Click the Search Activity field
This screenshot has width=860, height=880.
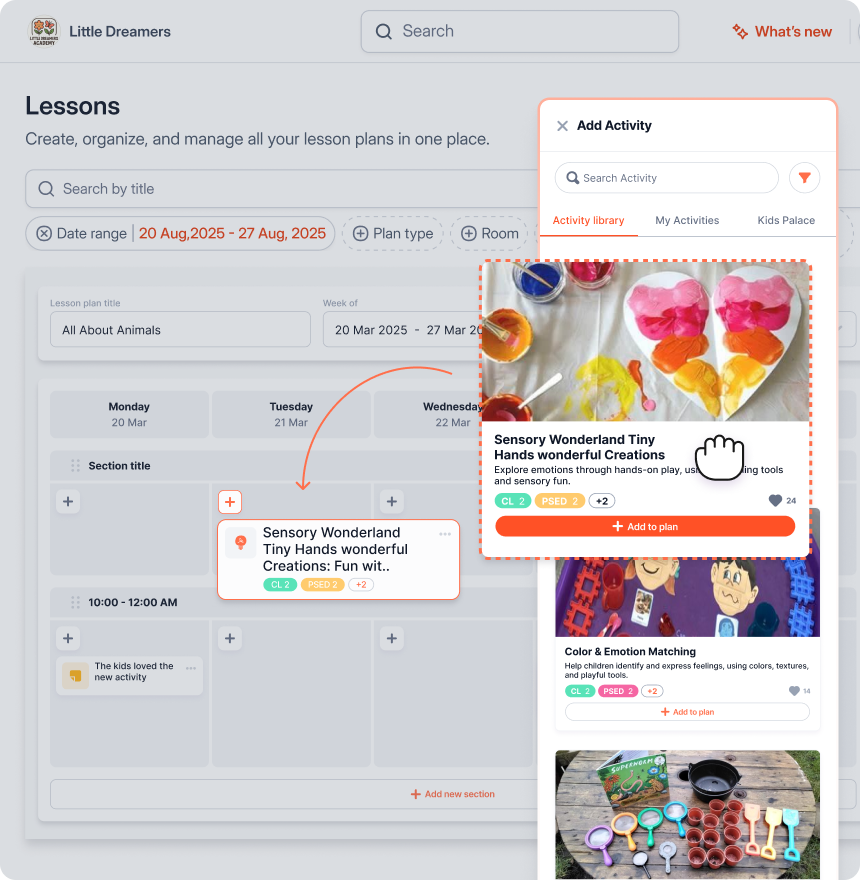(x=666, y=178)
